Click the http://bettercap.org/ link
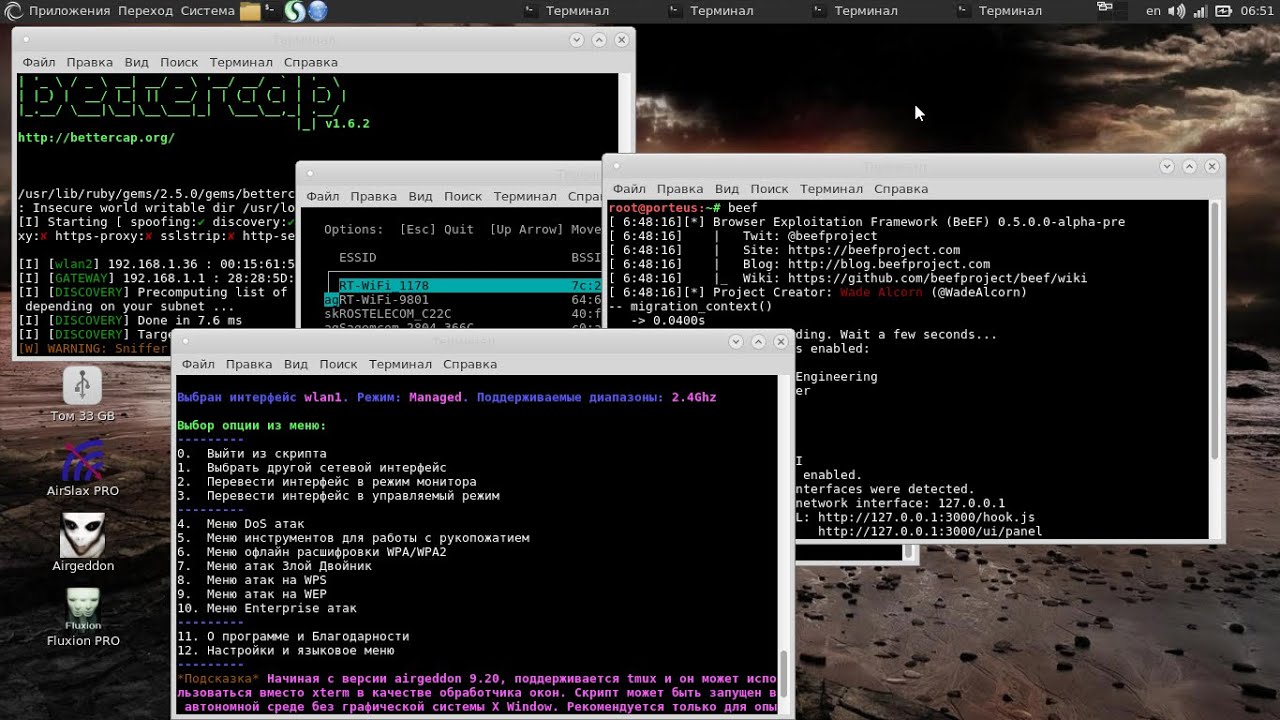Image resolution: width=1280 pixels, height=720 pixels. tap(96, 138)
